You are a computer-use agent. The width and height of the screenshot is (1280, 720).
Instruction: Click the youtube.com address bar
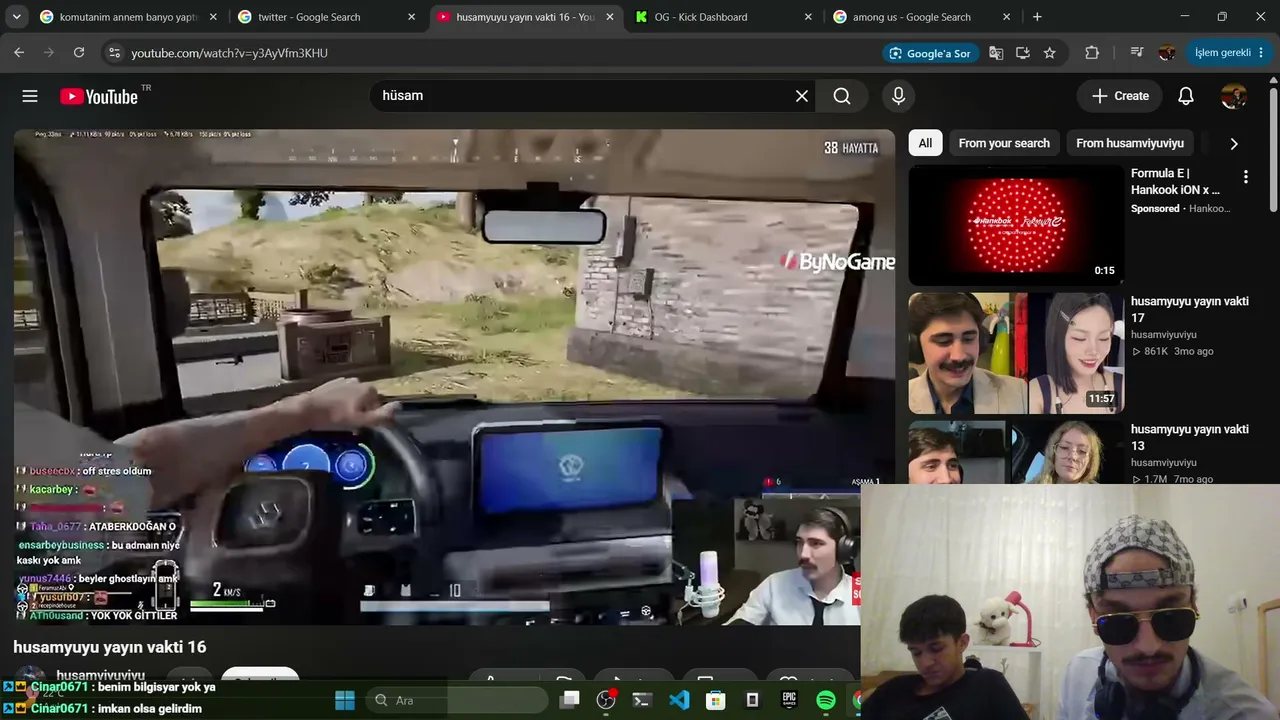(x=500, y=53)
